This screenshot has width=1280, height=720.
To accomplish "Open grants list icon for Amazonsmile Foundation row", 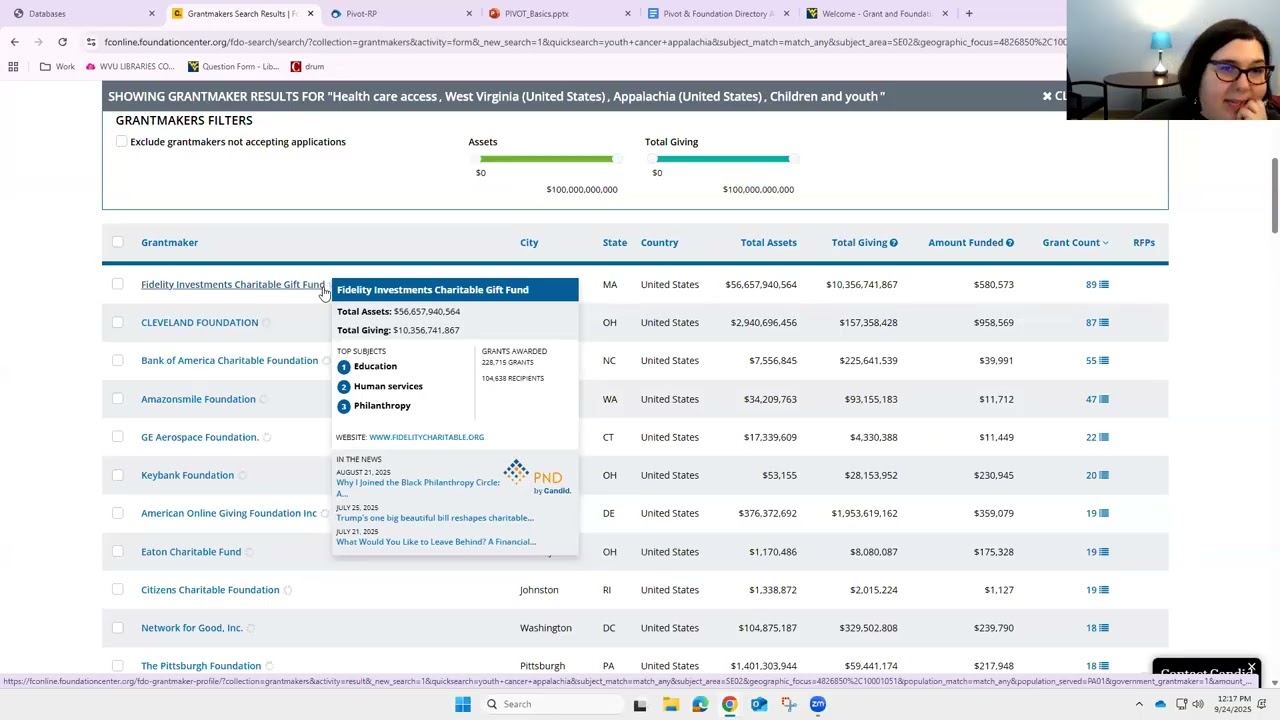I will [1104, 399].
